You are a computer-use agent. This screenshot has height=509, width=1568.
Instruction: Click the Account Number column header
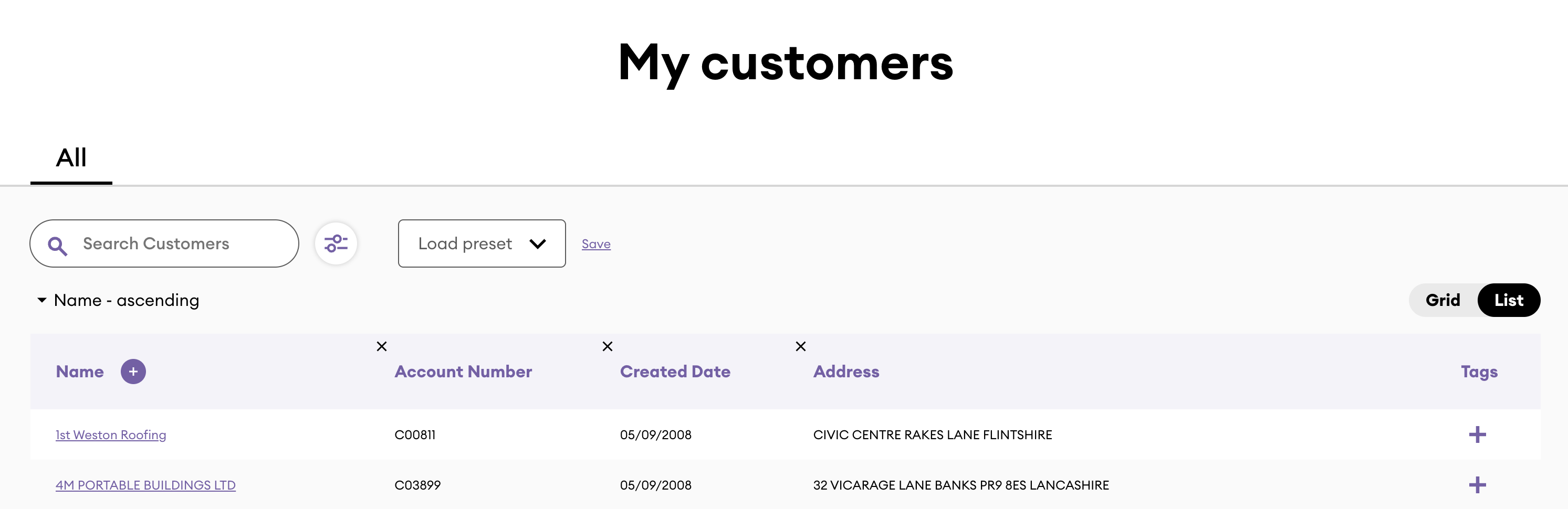tap(463, 372)
